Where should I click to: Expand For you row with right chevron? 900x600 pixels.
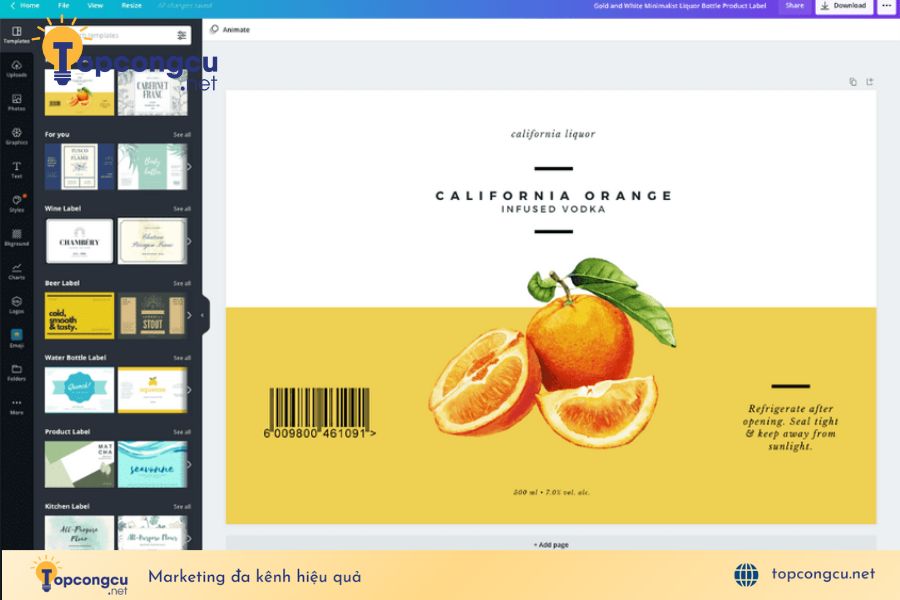click(189, 167)
